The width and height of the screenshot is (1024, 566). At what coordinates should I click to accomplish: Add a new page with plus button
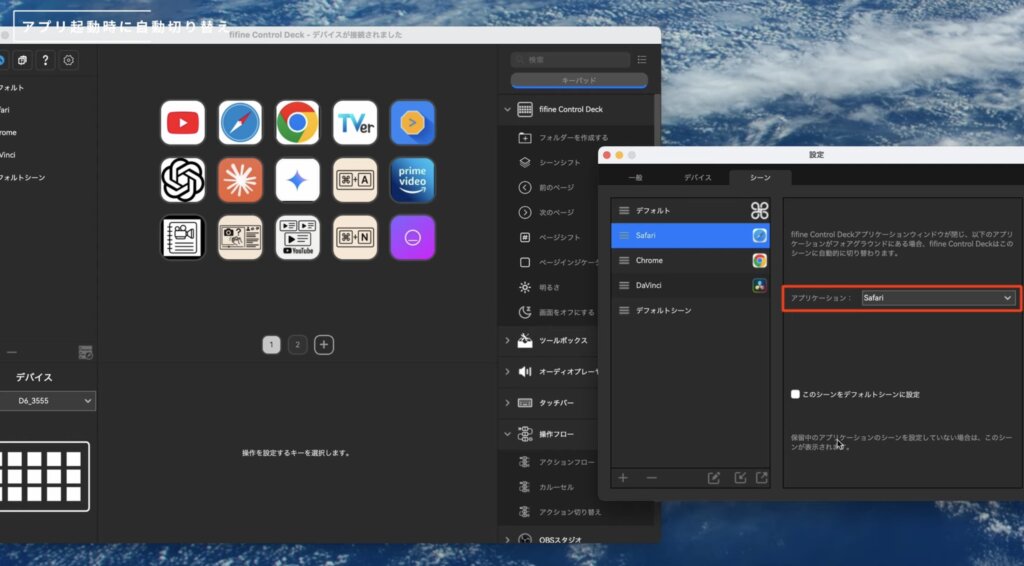324,345
